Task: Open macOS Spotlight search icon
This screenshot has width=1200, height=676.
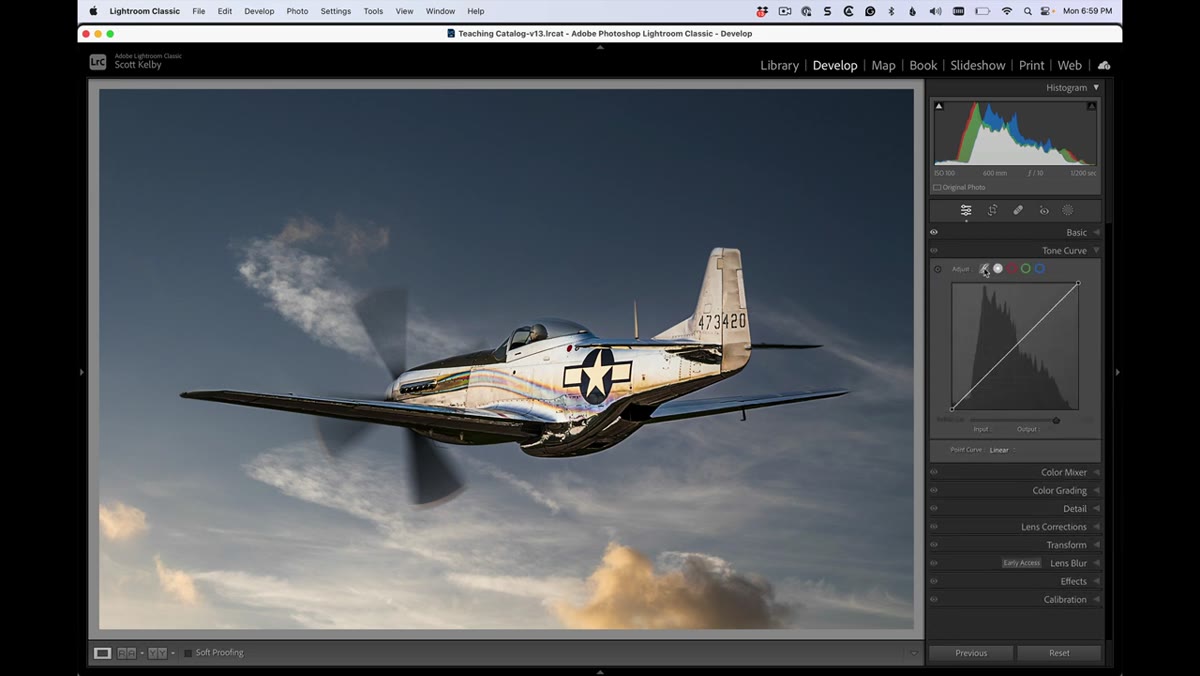Action: pos(1028,11)
